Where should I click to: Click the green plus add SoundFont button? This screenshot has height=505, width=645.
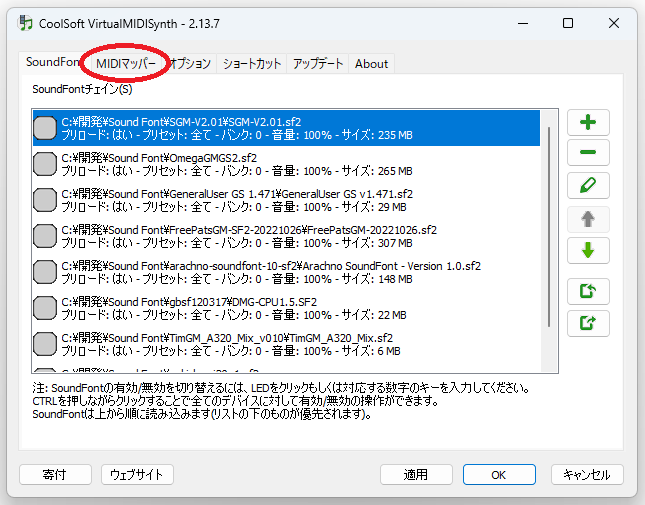tap(588, 122)
